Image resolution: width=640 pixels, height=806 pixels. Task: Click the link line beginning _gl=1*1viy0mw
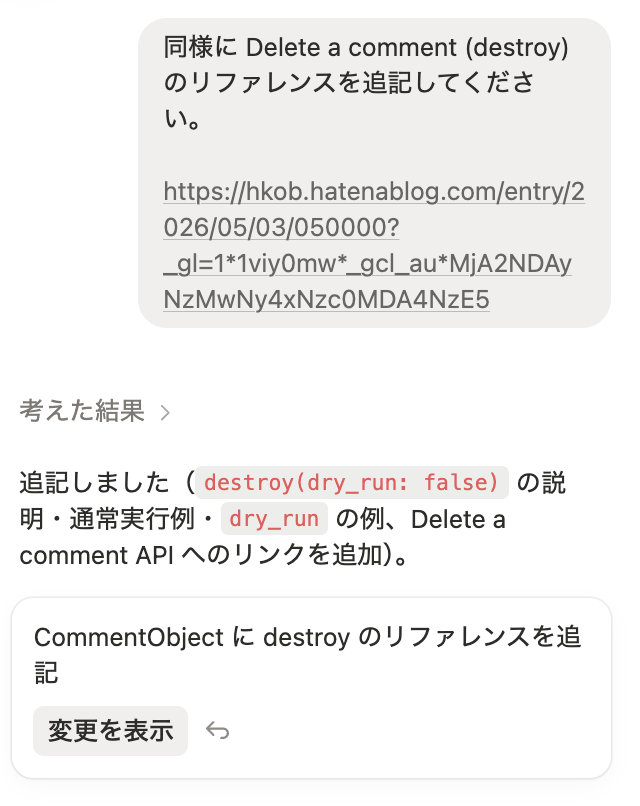tap(368, 263)
